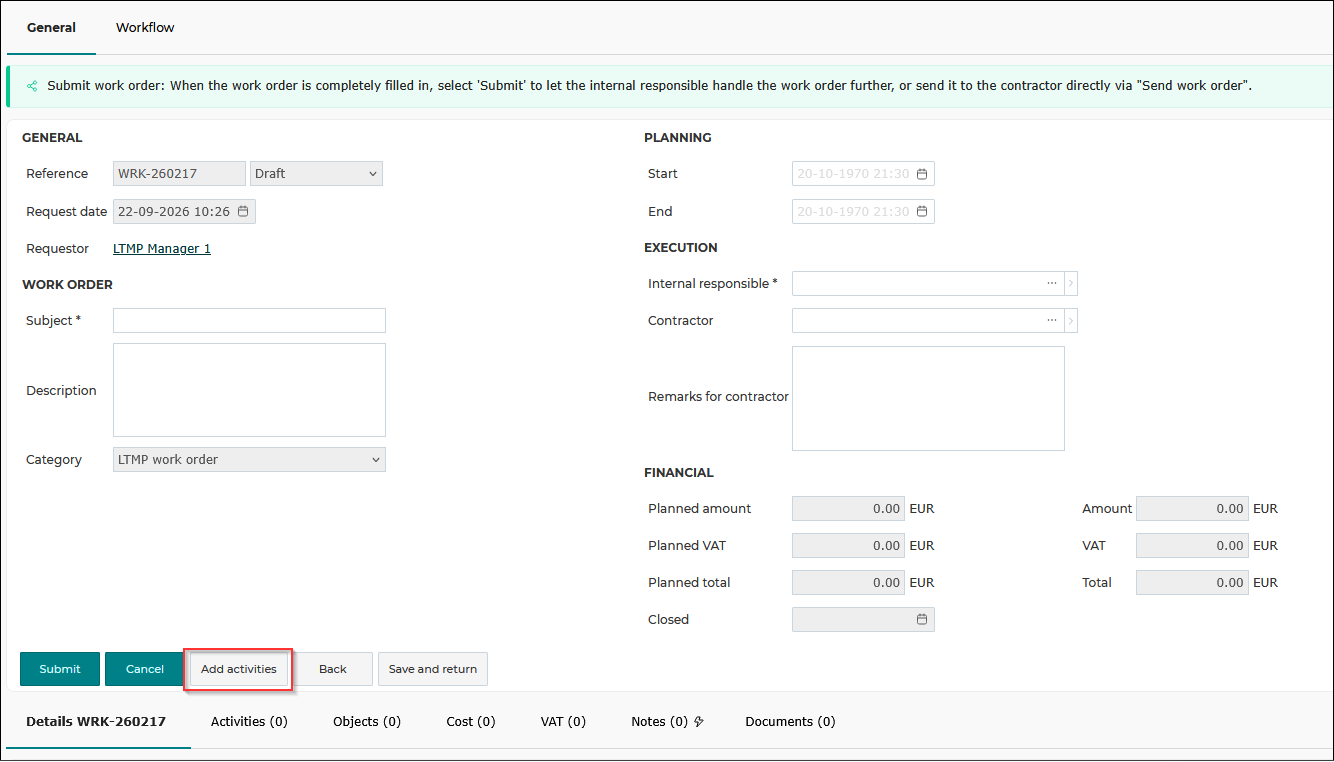Click the Internal responsible input field

click(x=928, y=284)
